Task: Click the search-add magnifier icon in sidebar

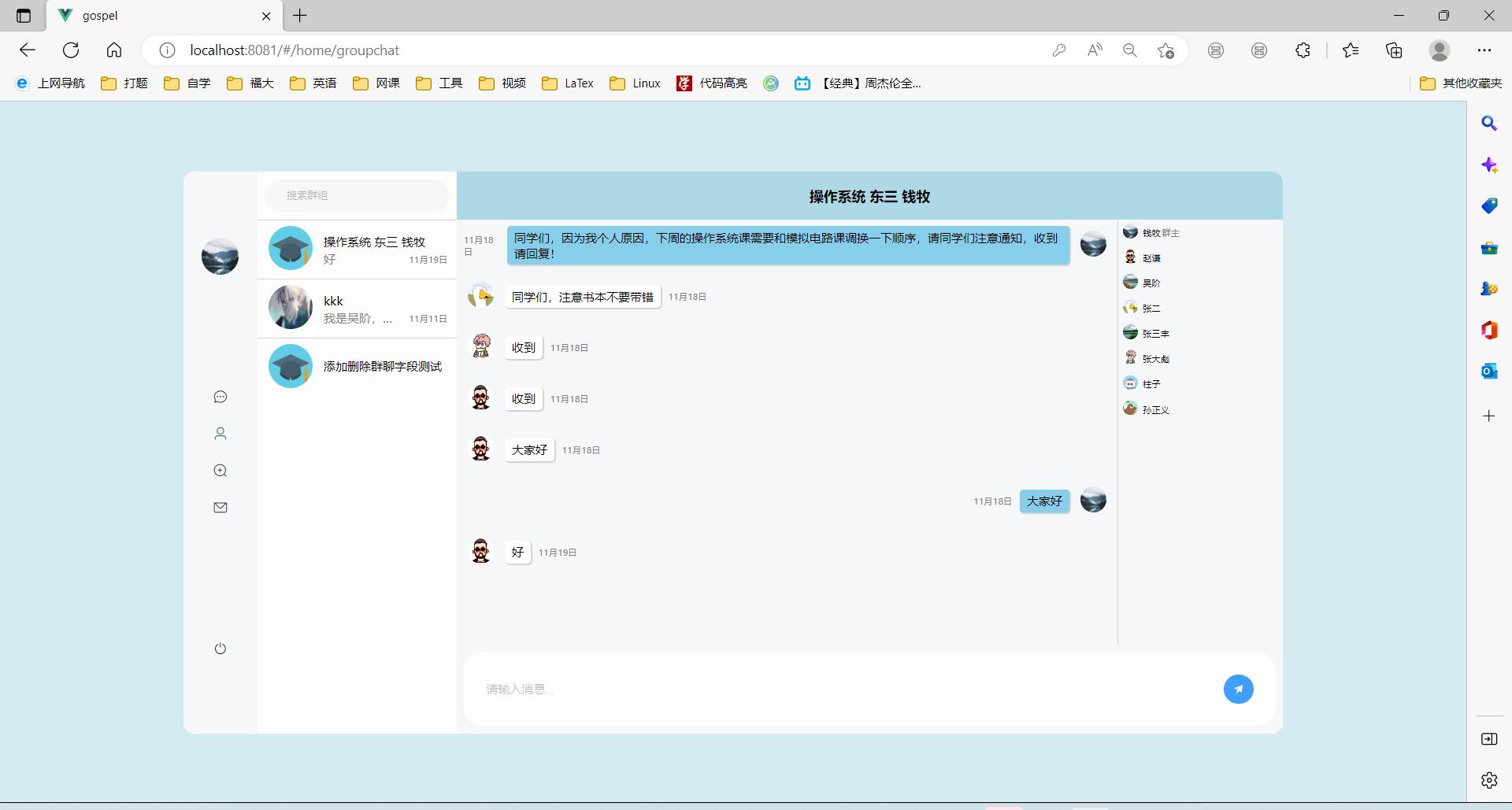Action: pyautogui.click(x=220, y=471)
